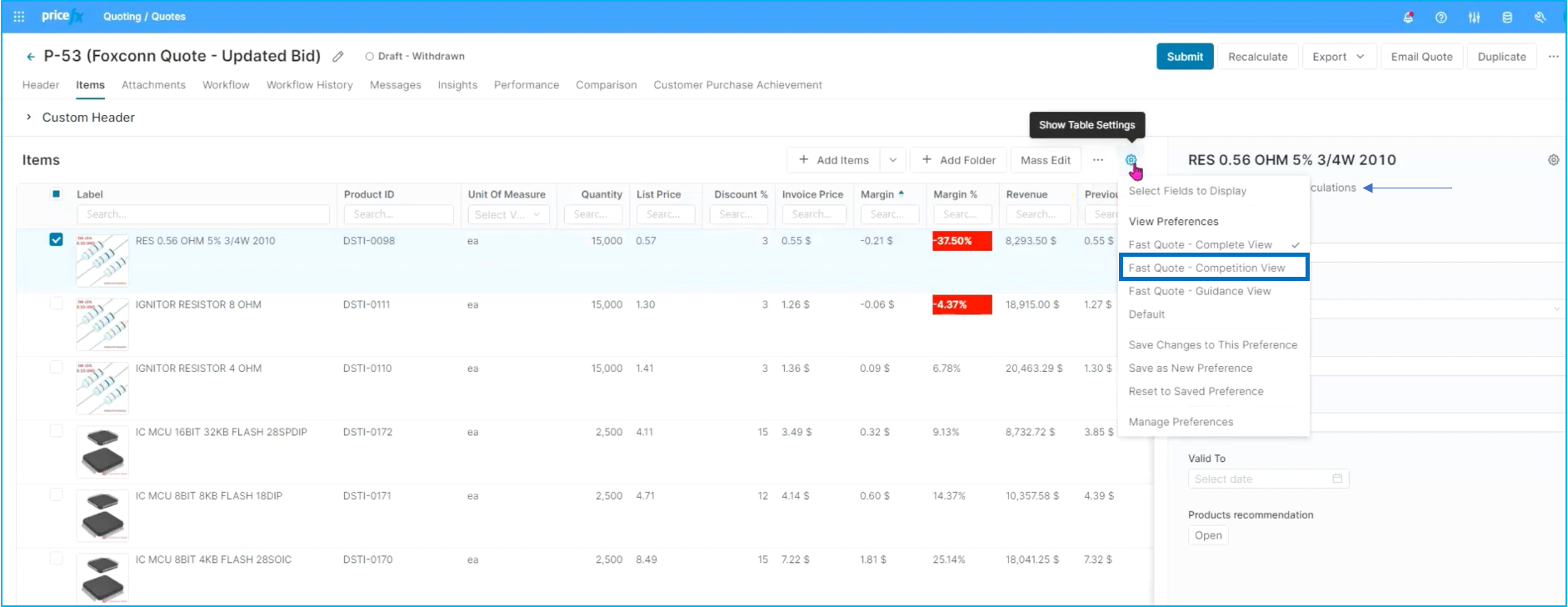Click the detail panel gear icon
Image resolution: width=1568 pixels, height=607 pixels.
tap(1553, 160)
